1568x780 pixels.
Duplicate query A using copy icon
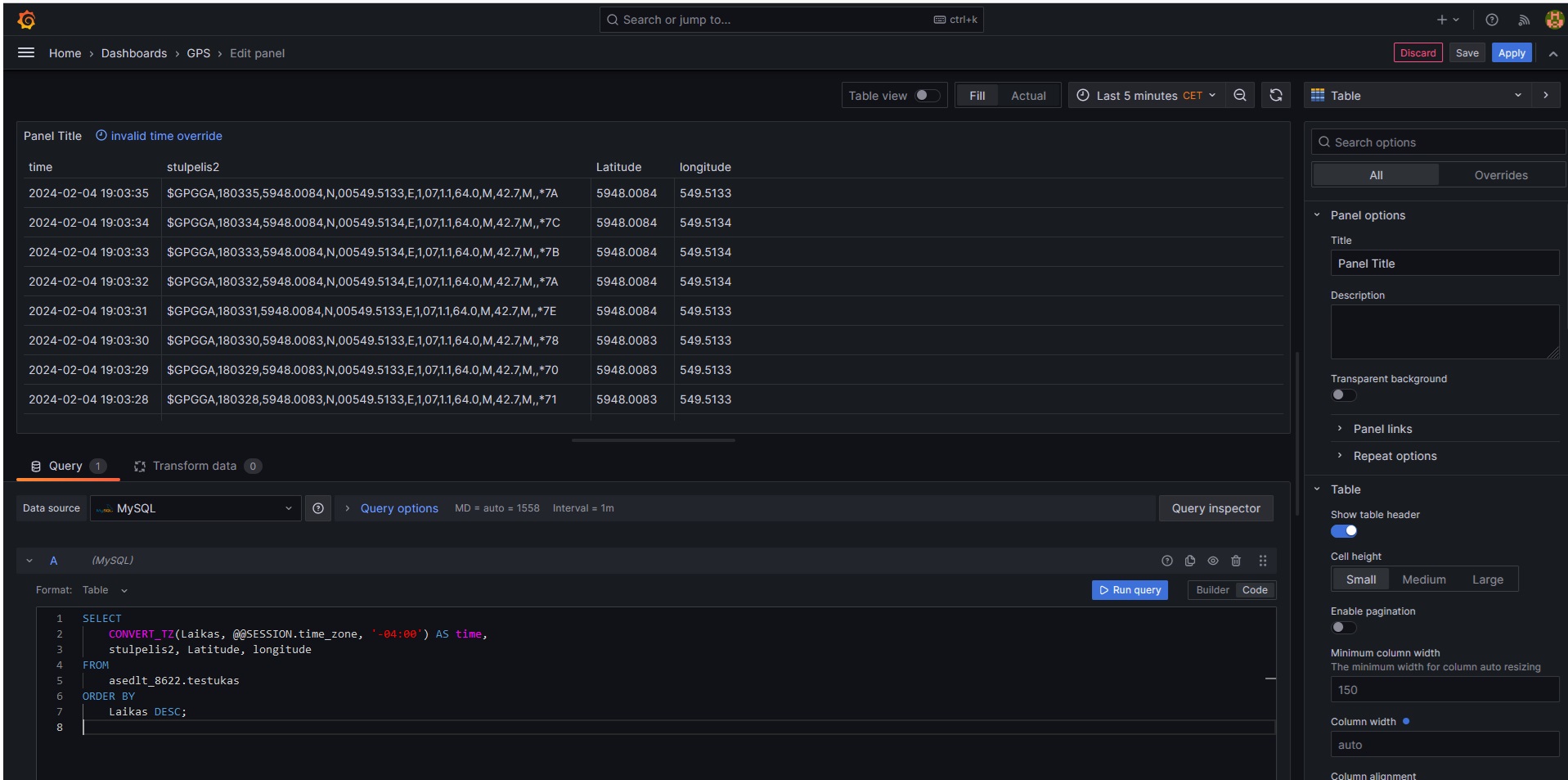[x=1190, y=561]
